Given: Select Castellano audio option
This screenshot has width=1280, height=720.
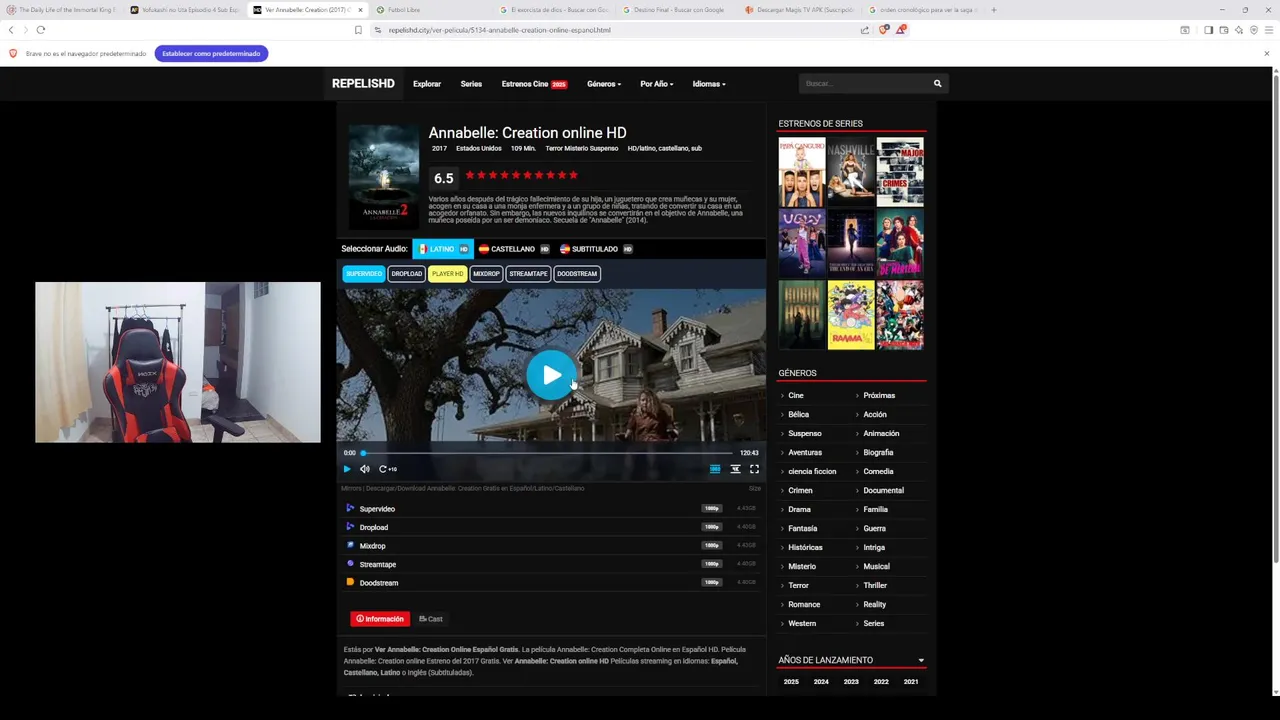Looking at the screenshot, I should click(x=514, y=249).
